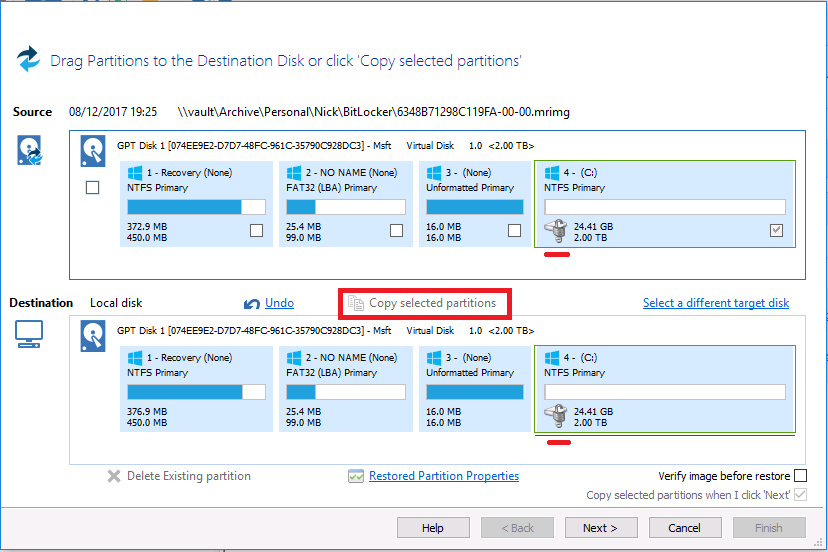Enable Verify image before restore
This screenshot has height=552, width=828.
click(x=800, y=476)
